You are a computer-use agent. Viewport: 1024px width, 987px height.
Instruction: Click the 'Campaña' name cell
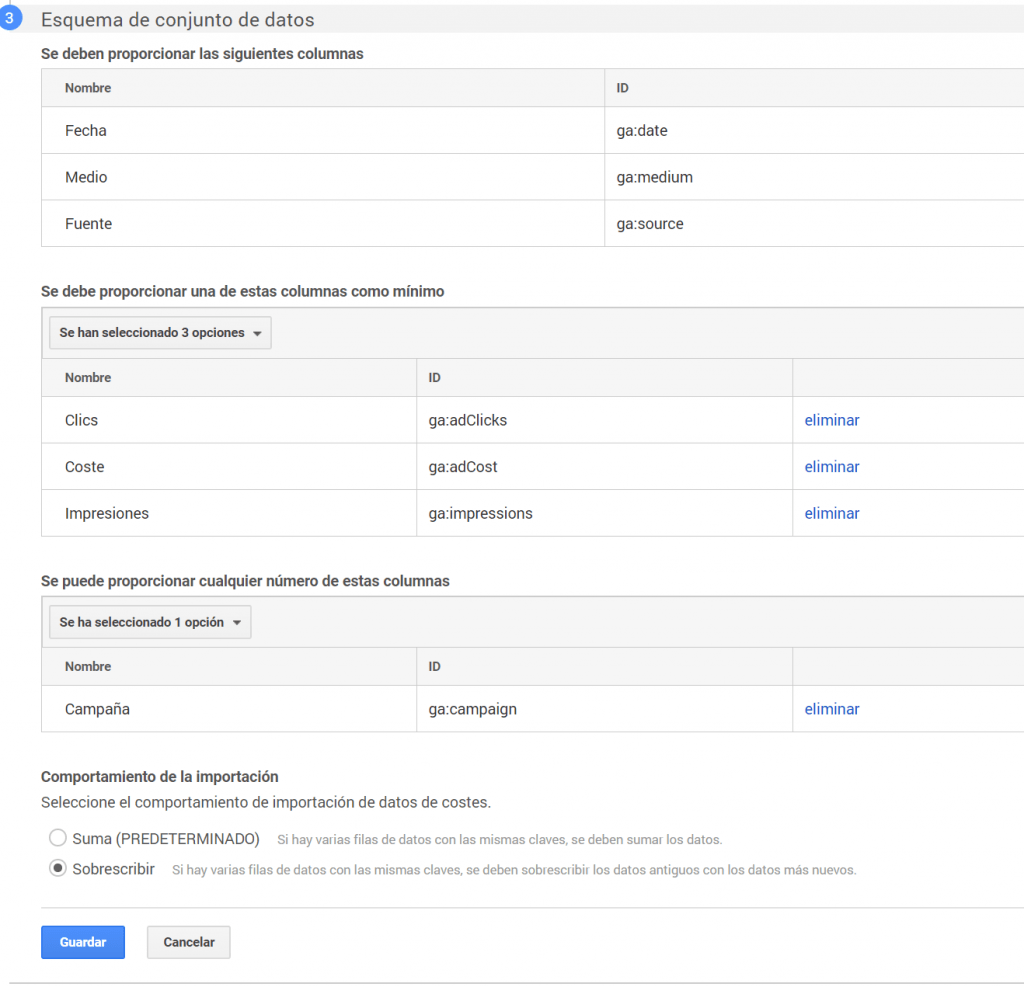click(229, 709)
